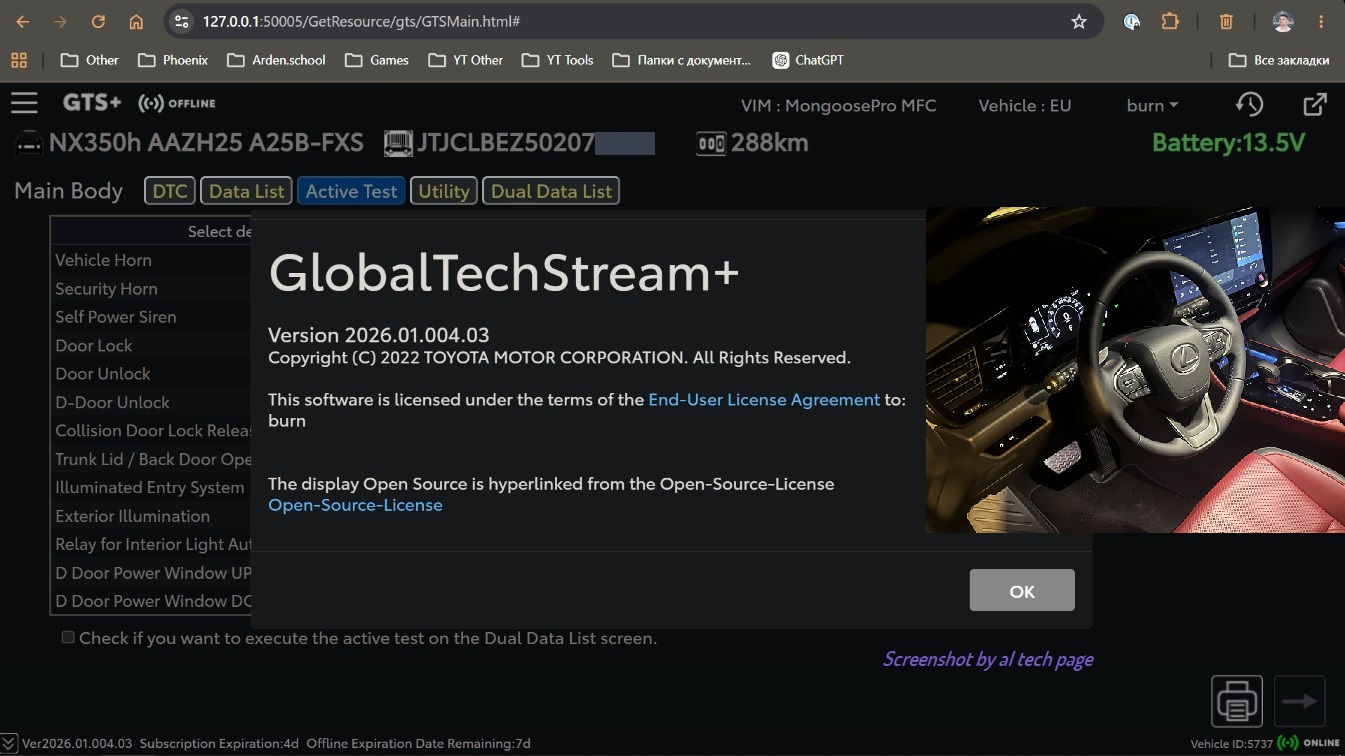This screenshot has height=756, width=1345.
Task: Click the Battery:13.5V reading
Action: coord(1228,143)
